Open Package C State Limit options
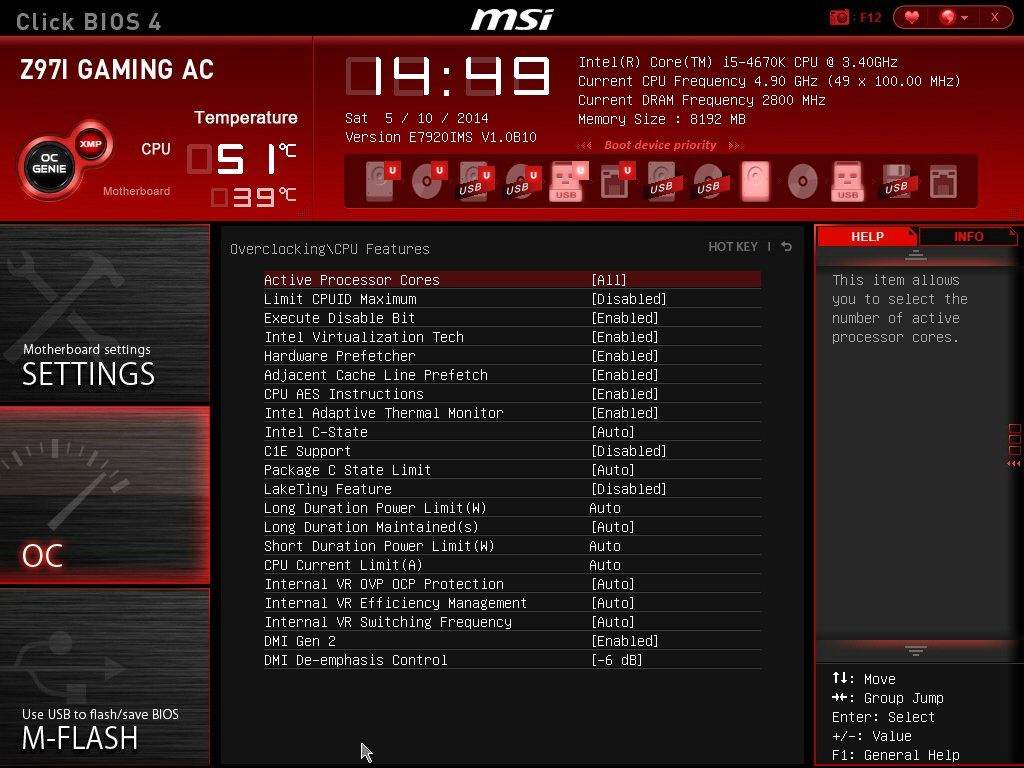The height and width of the screenshot is (768, 1024). [x=512, y=470]
